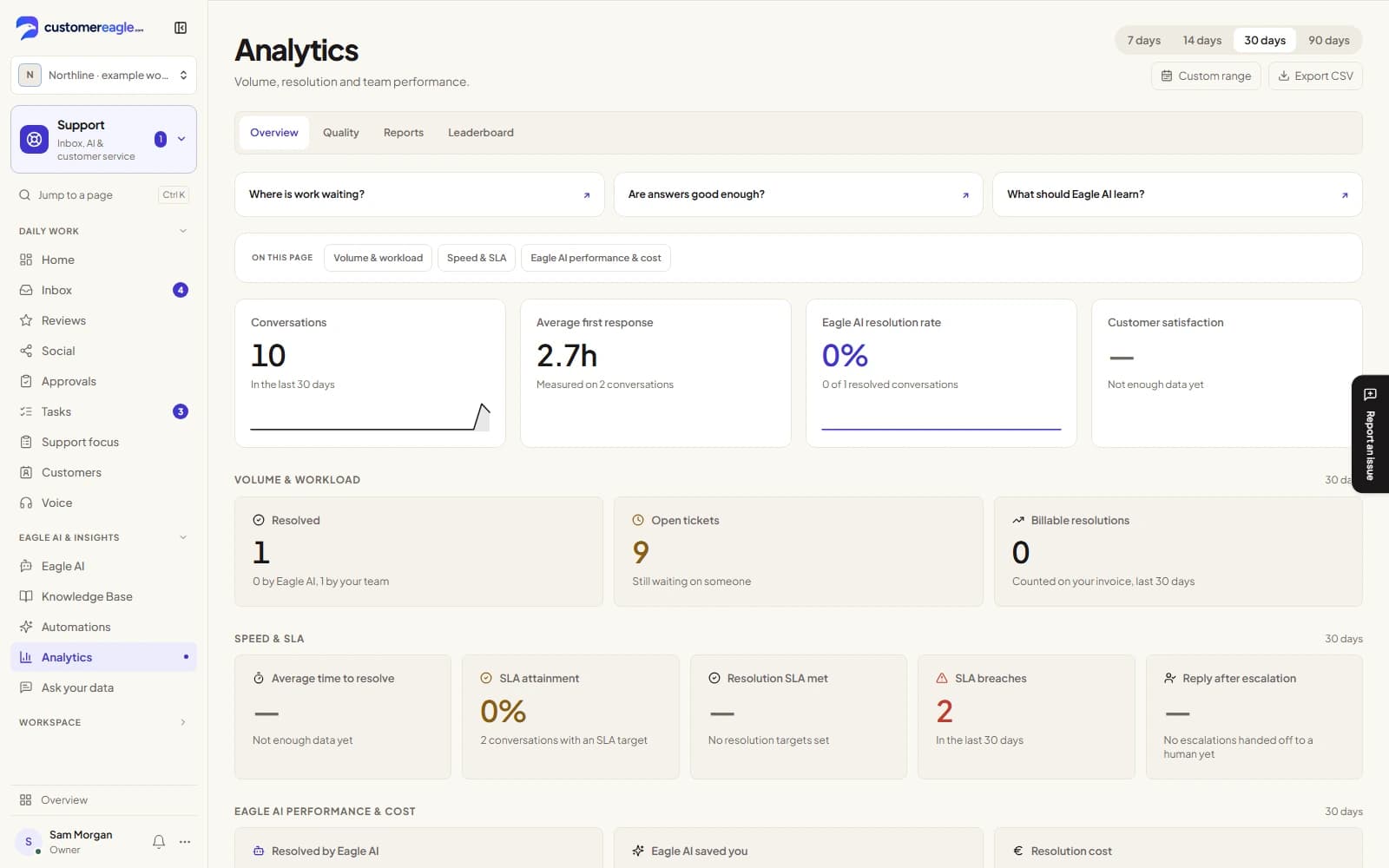Image resolution: width=1389 pixels, height=868 pixels.
Task: Click Home icon in sidebar
Action: [x=26, y=260]
